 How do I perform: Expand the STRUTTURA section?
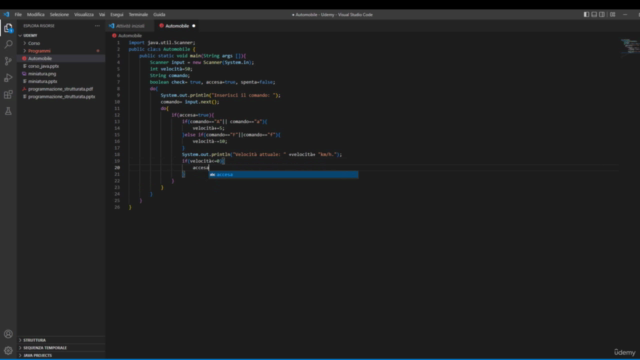click(x=61, y=340)
